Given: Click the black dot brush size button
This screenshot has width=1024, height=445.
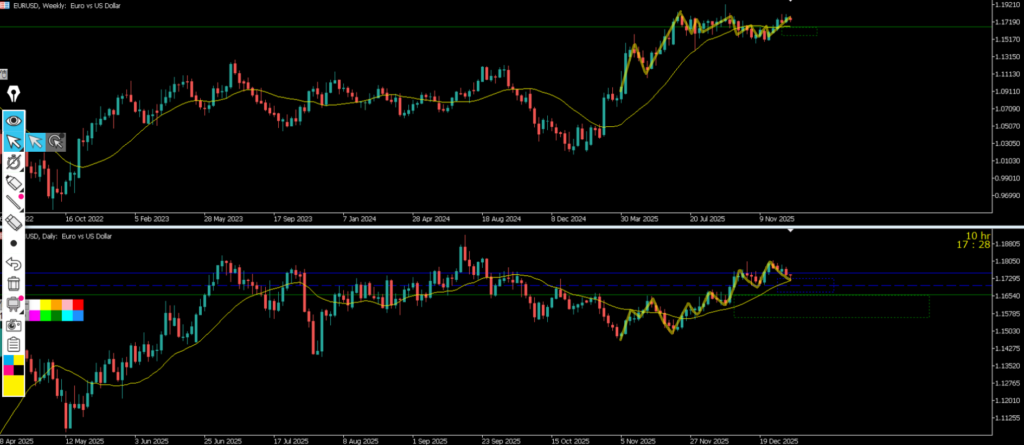Looking at the screenshot, I should tap(13, 243).
